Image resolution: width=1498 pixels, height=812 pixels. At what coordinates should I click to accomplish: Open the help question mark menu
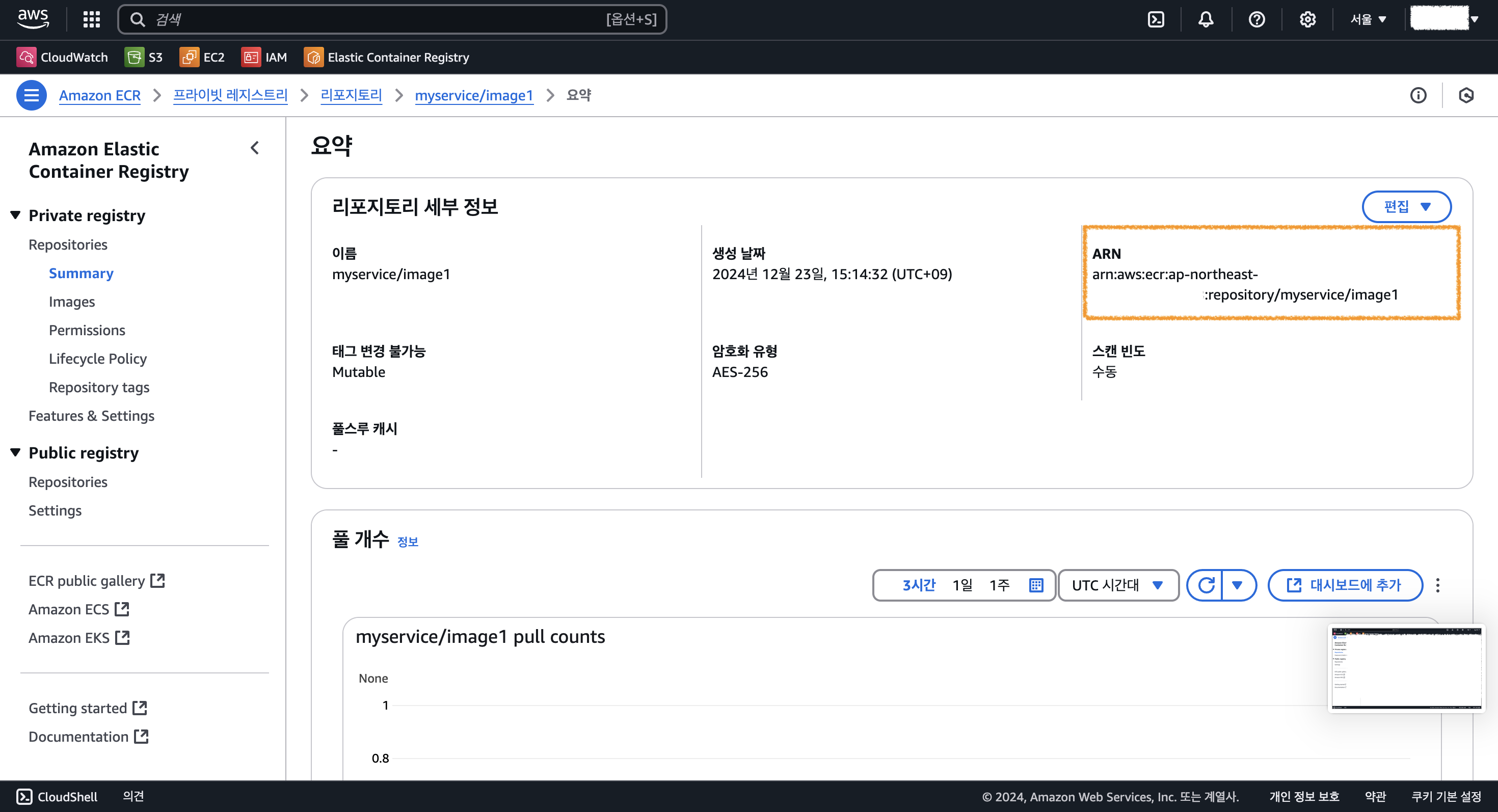(x=1256, y=19)
